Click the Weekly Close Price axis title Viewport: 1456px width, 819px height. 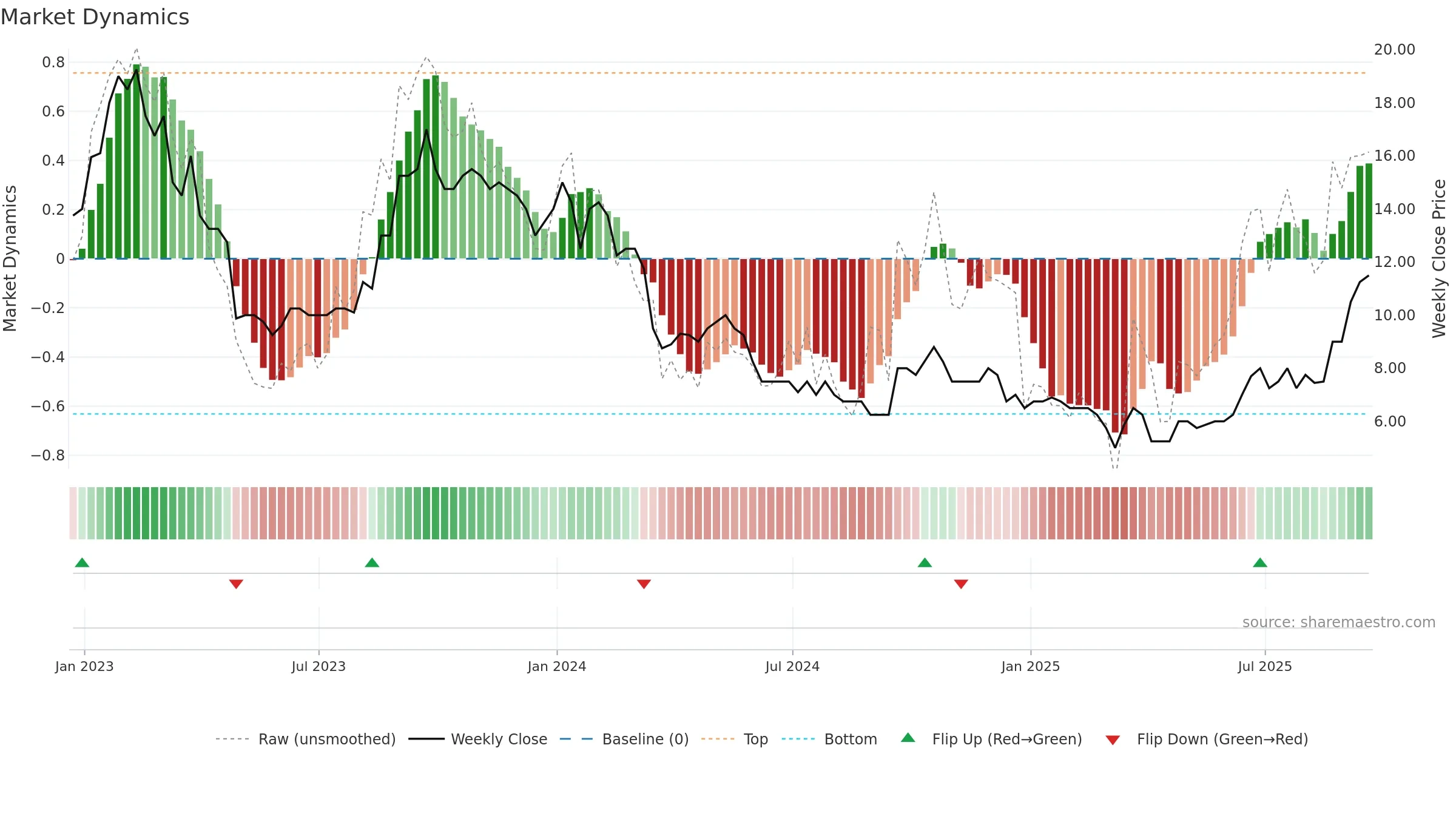[1439, 258]
